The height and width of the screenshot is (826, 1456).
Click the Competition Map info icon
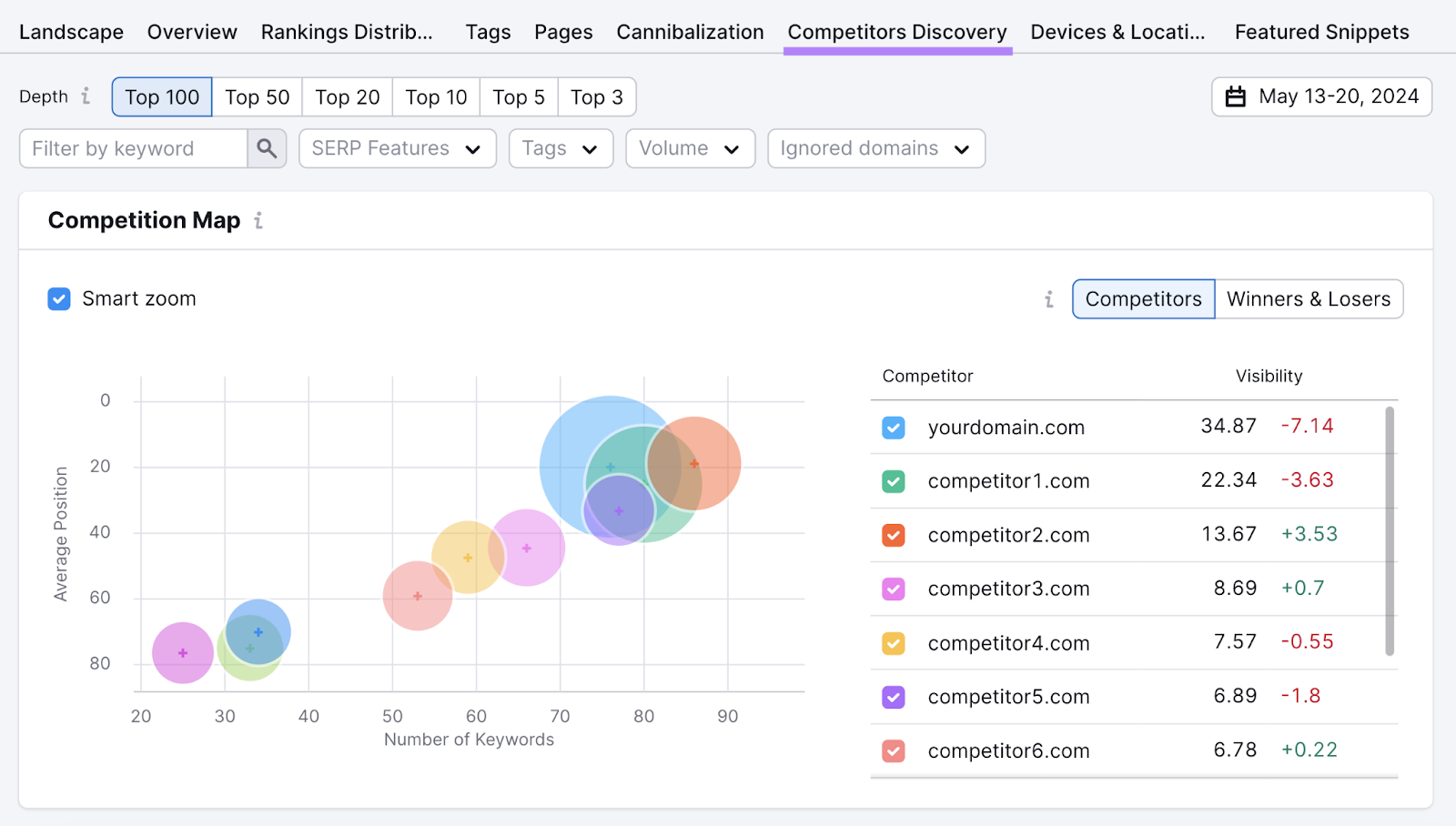pos(258,220)
